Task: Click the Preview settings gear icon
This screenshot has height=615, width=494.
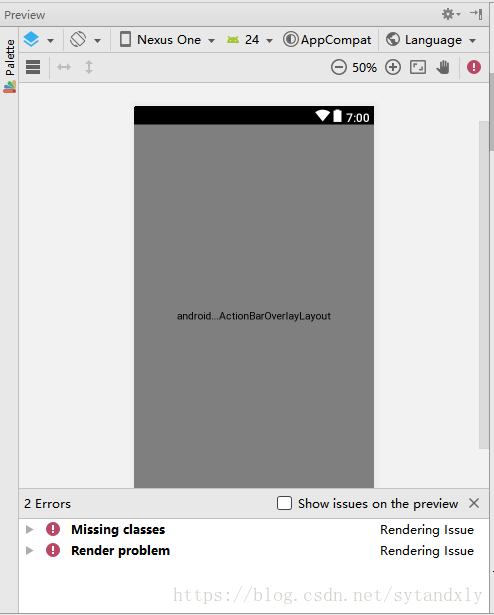Action: pyautogui.click(x=450, y=15)
